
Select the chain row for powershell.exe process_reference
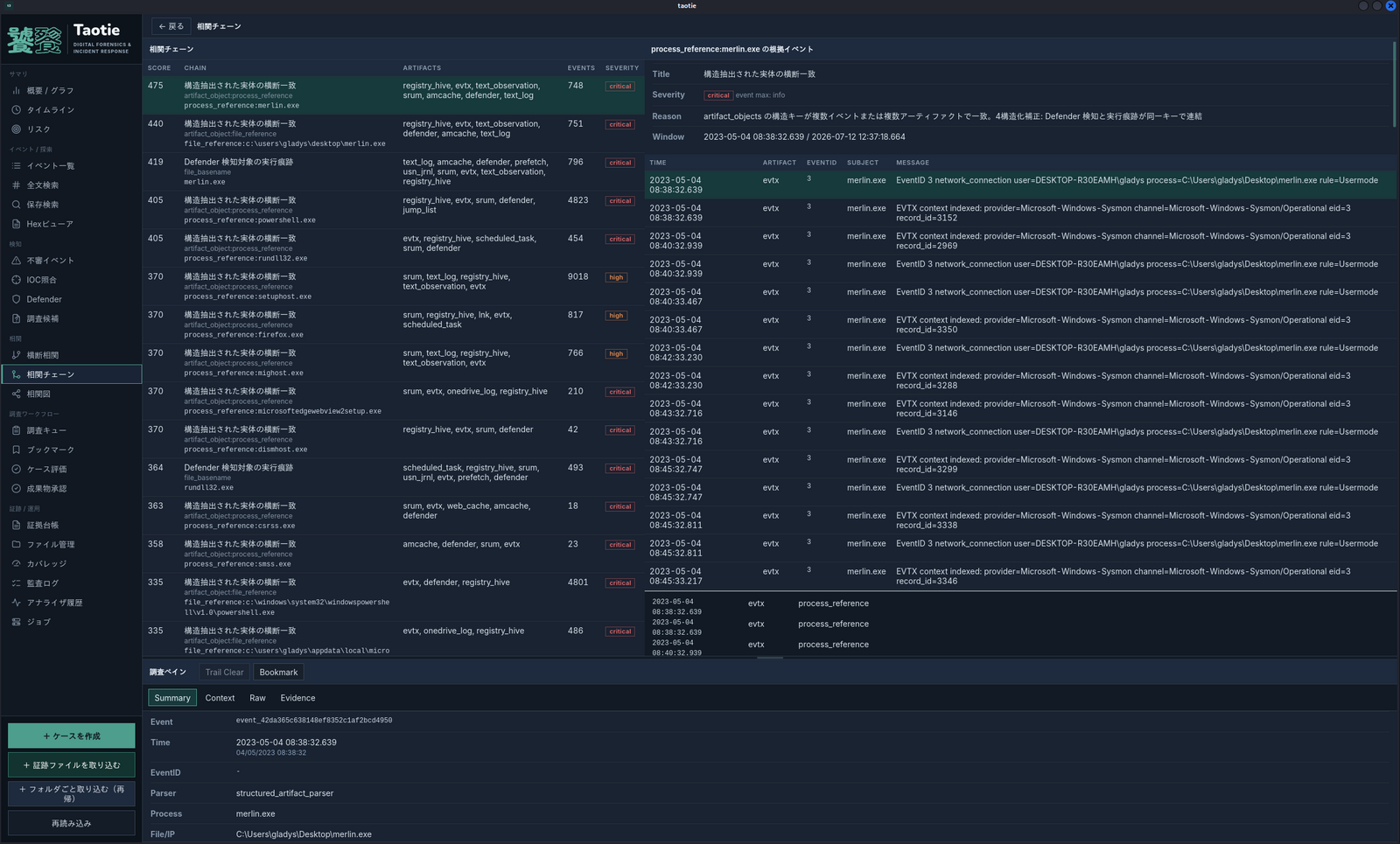(394, 210)
